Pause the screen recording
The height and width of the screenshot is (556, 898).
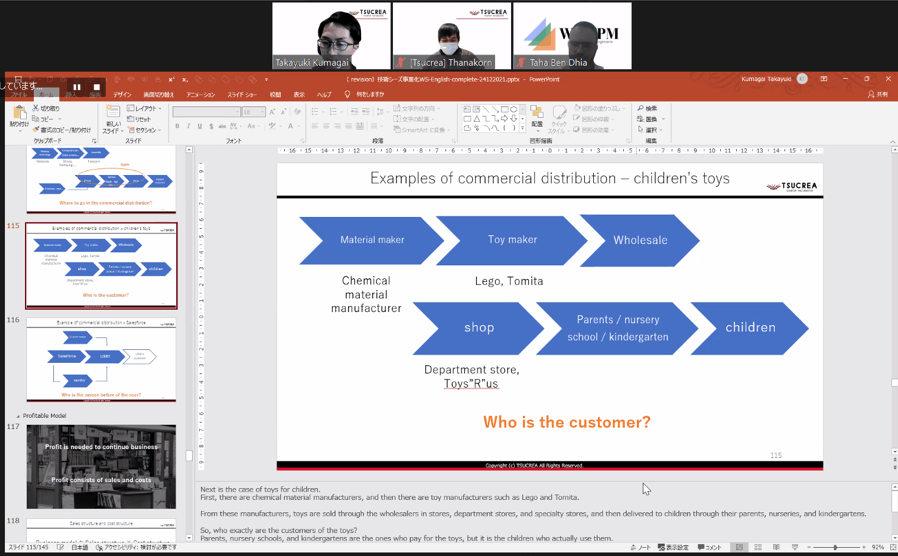76,87
